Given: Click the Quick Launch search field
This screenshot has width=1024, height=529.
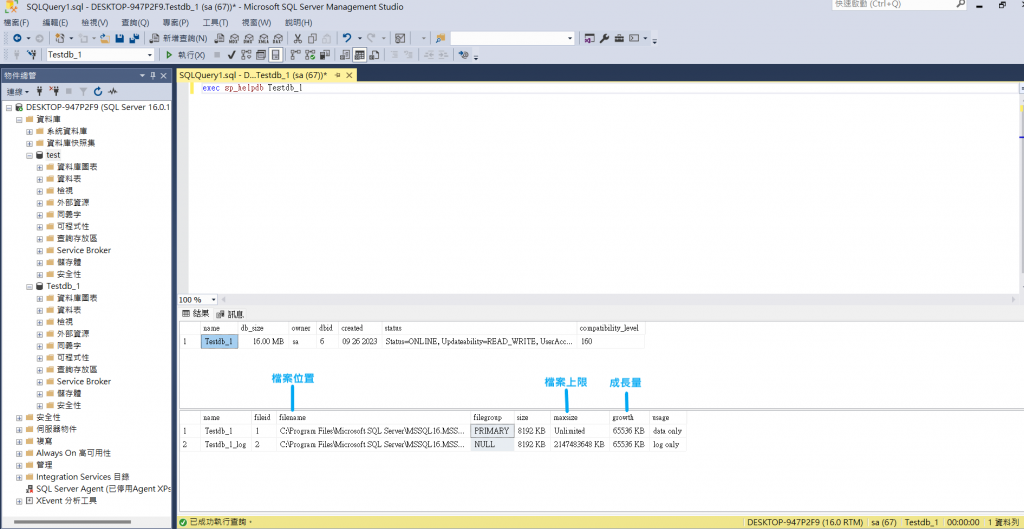Looking at the screenshot, I should point(900,4).
